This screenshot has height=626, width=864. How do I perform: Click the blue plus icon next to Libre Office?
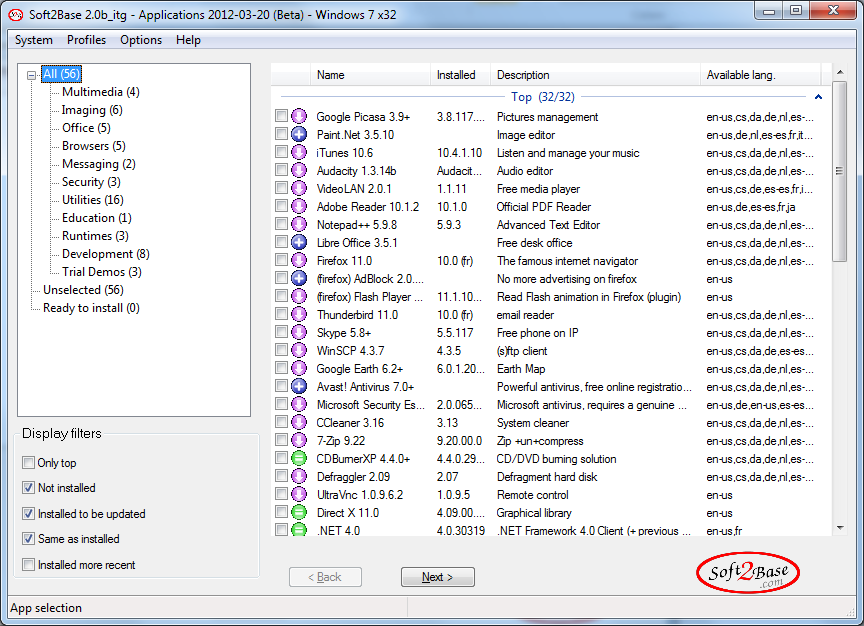click(298, 243)
